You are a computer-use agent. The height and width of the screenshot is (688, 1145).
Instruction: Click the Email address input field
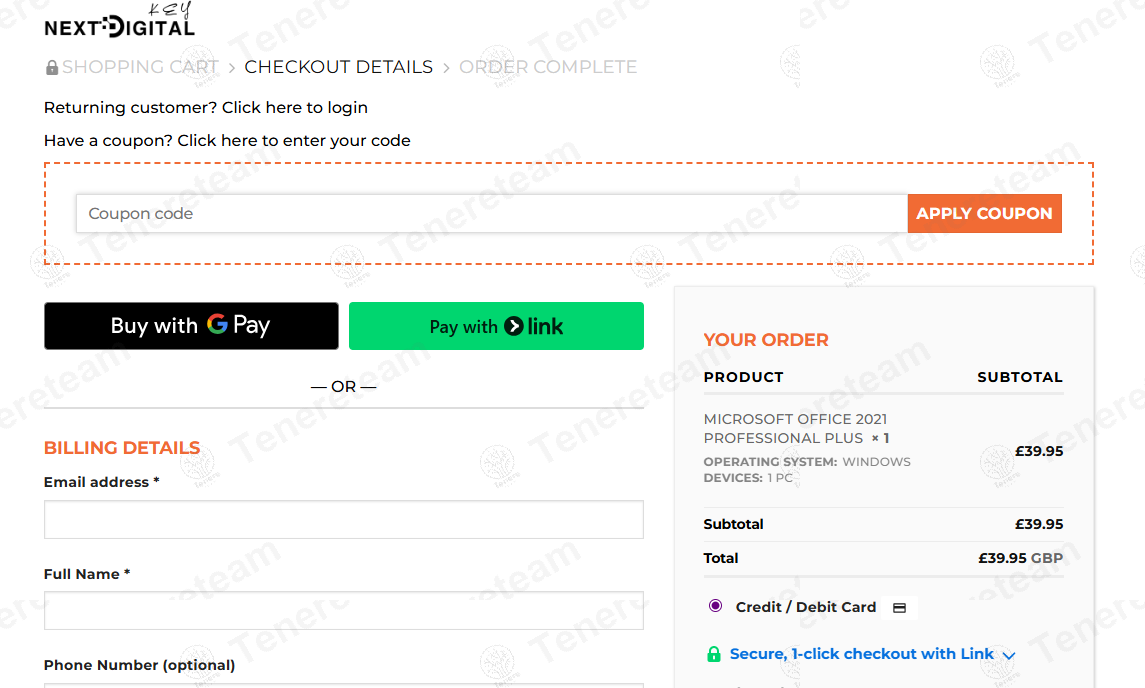[343, 520]
